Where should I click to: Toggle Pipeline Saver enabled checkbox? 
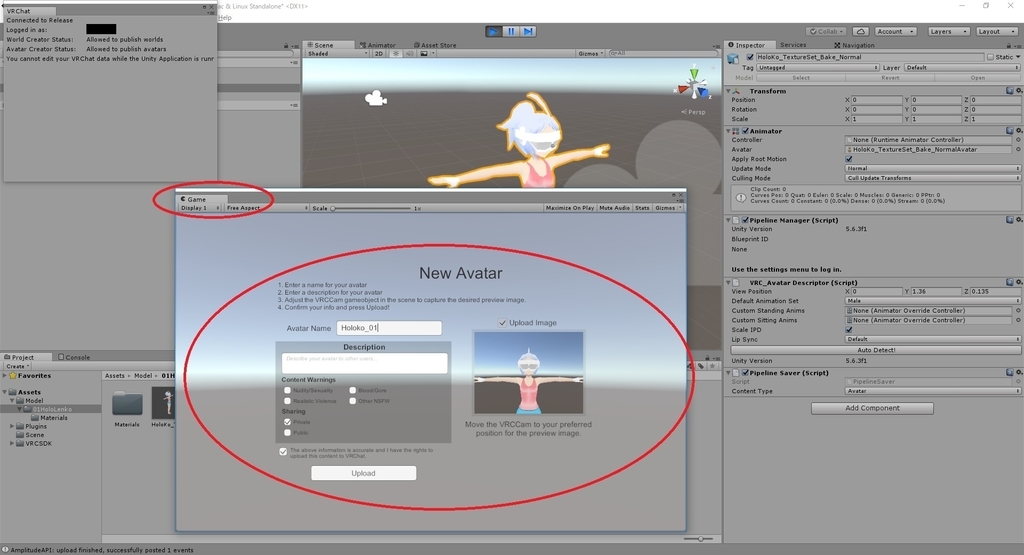coord(745,373)
